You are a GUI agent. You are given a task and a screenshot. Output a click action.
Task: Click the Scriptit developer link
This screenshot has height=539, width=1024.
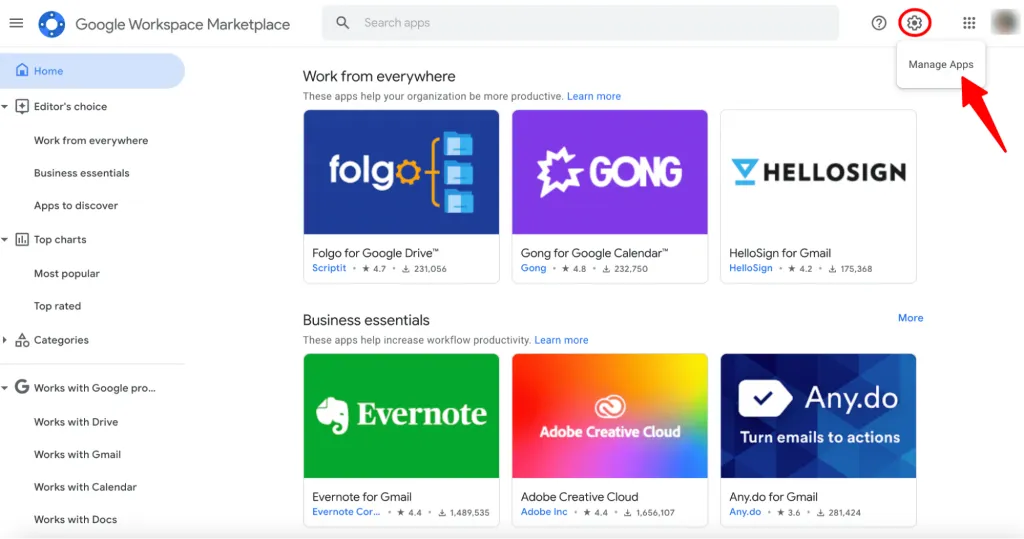(329, 268)
